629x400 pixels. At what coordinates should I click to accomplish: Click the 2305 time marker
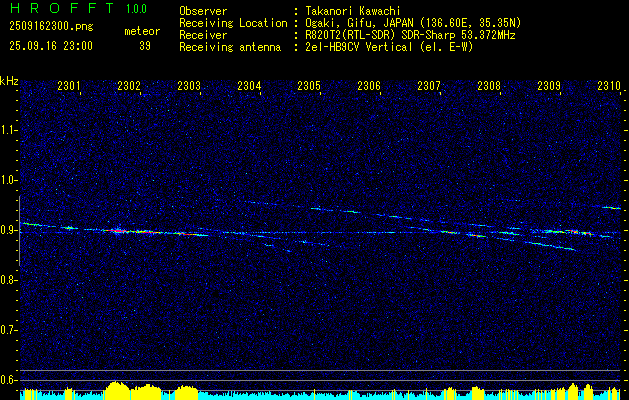pos(309,86)
